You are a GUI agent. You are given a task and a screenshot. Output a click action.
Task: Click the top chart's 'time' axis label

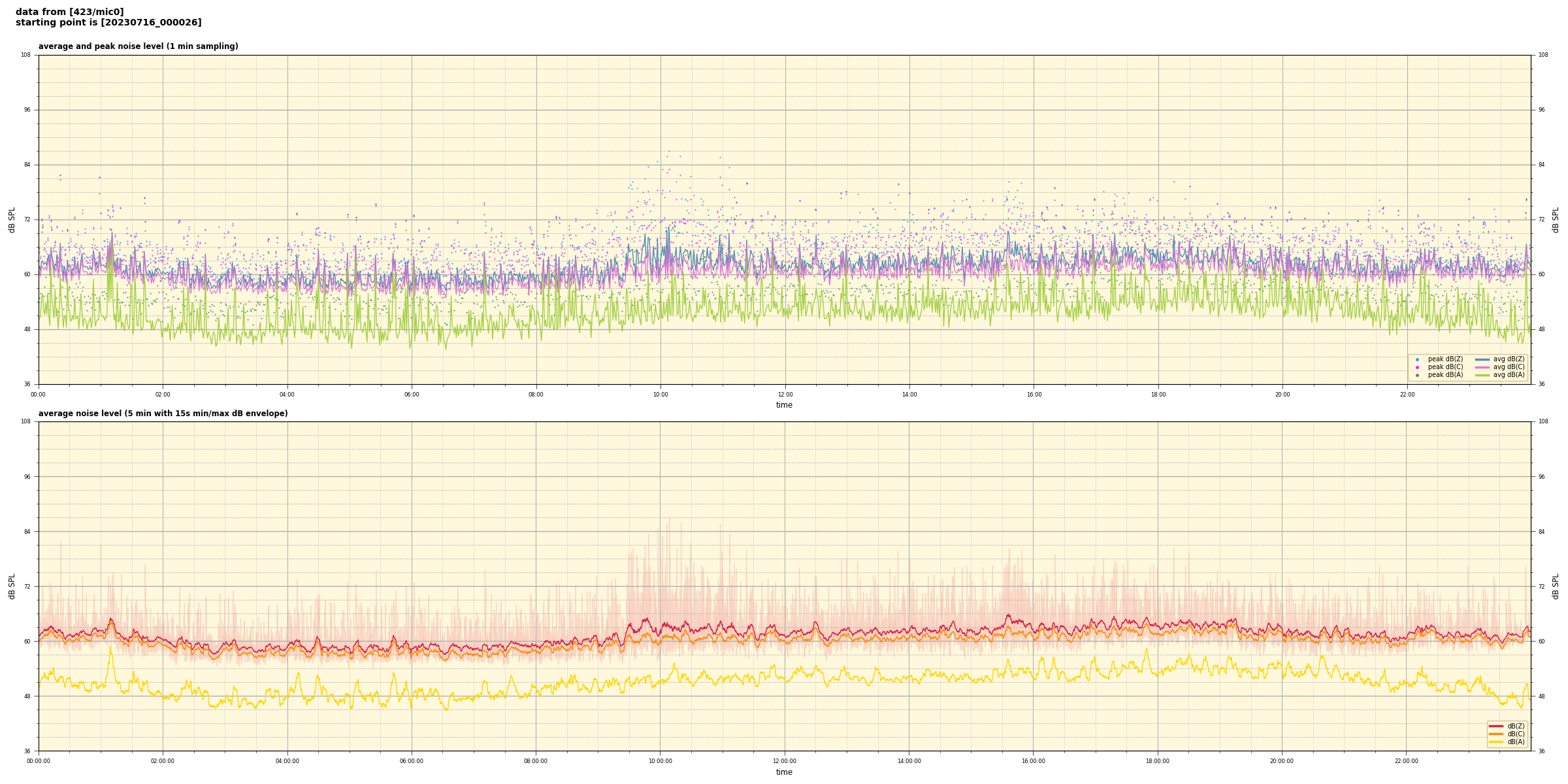click(x=784, y=405)
